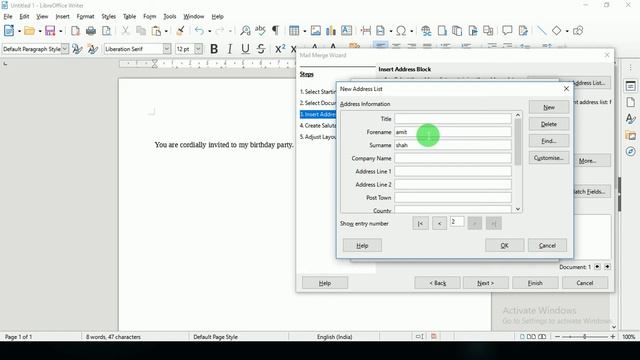This screenshot has height=360, width=640.
Task: Open a file with the folder icon
Action: click(x=29, y=31)
